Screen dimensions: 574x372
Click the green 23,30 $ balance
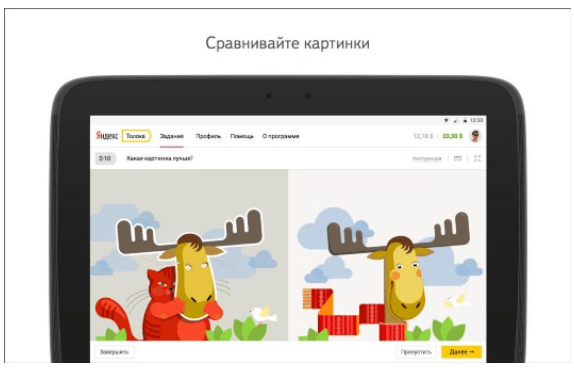452,136
